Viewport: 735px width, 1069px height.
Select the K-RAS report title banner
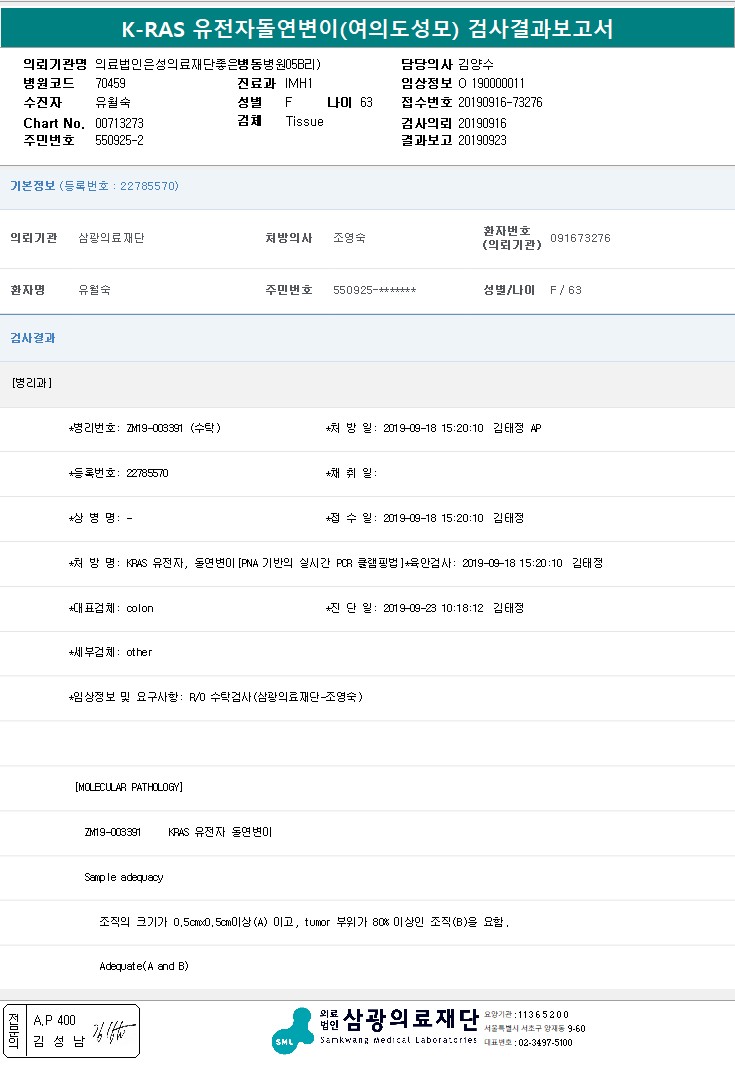(367, 30)
